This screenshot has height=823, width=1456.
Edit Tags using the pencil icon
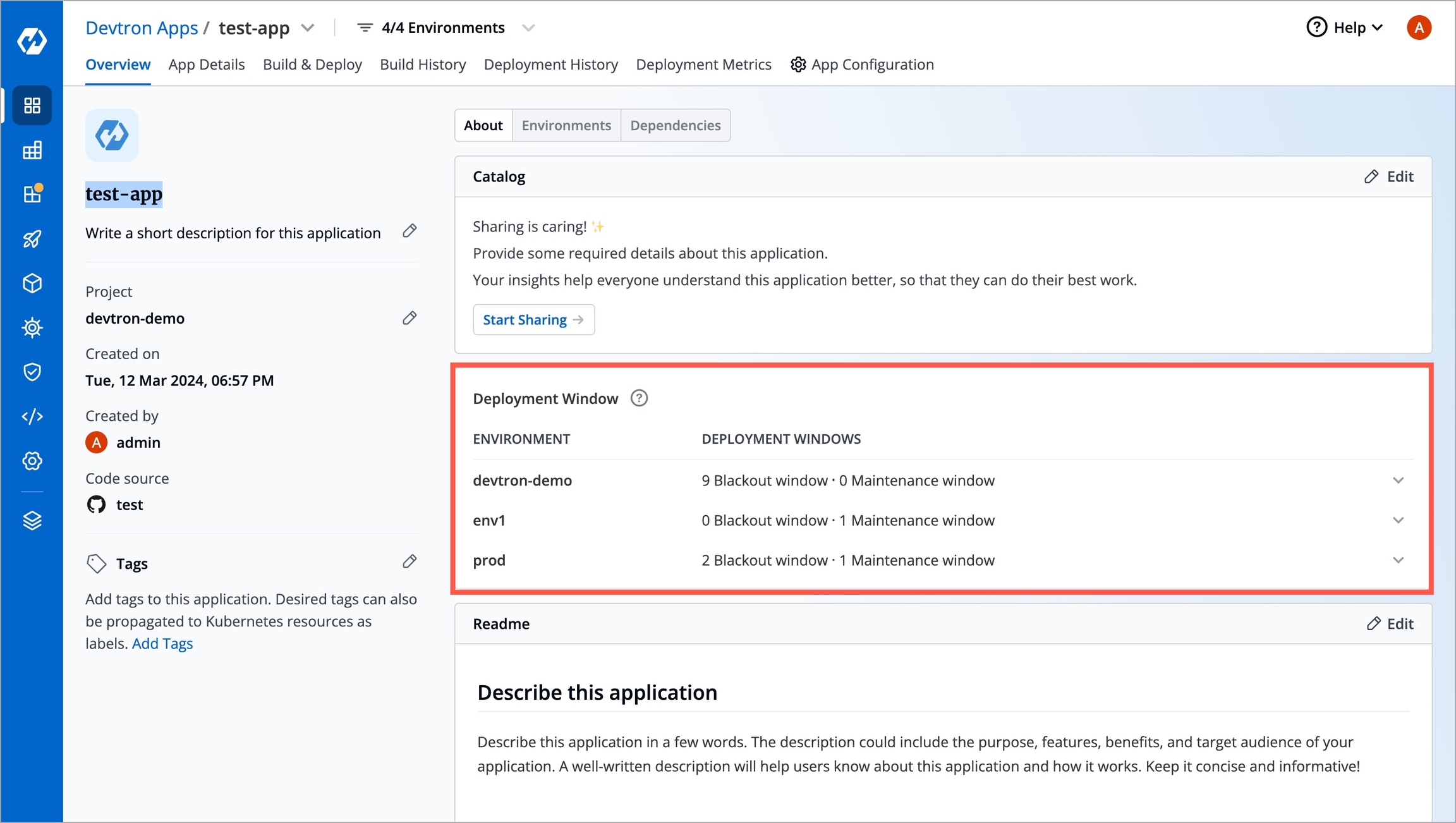409,561
